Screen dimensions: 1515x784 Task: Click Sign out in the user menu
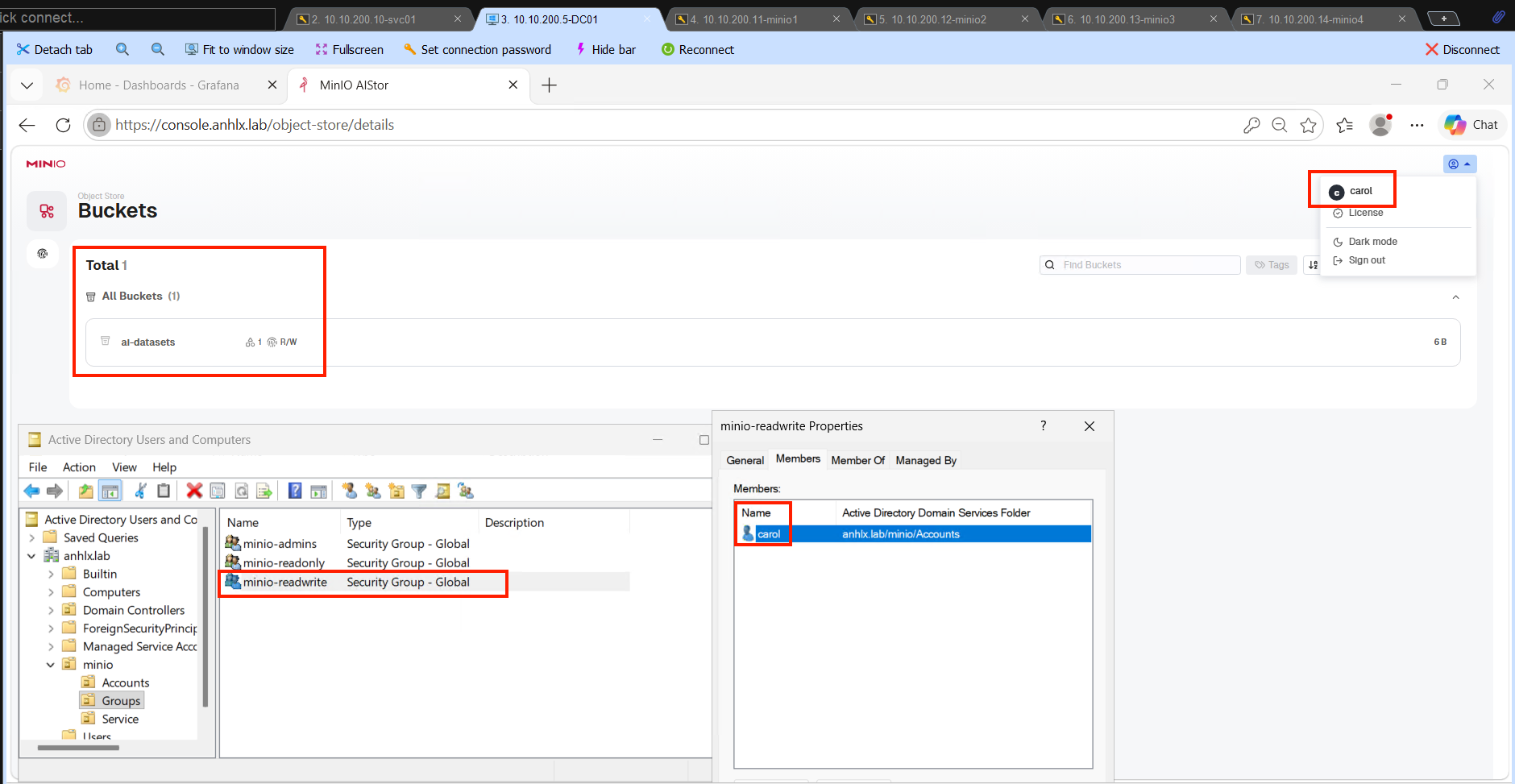pyautogui.click(x=1359, y=260)
